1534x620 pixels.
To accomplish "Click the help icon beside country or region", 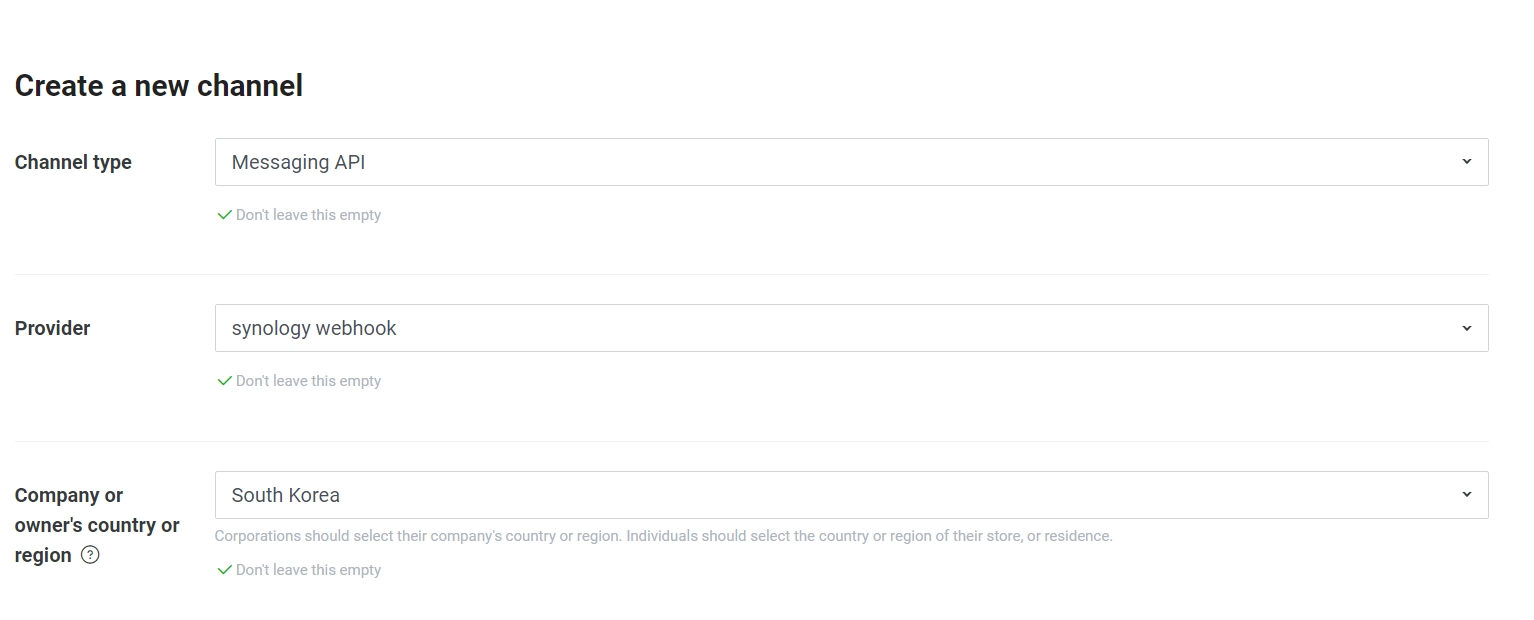I will pyautogui.click(x=90, y=555).
